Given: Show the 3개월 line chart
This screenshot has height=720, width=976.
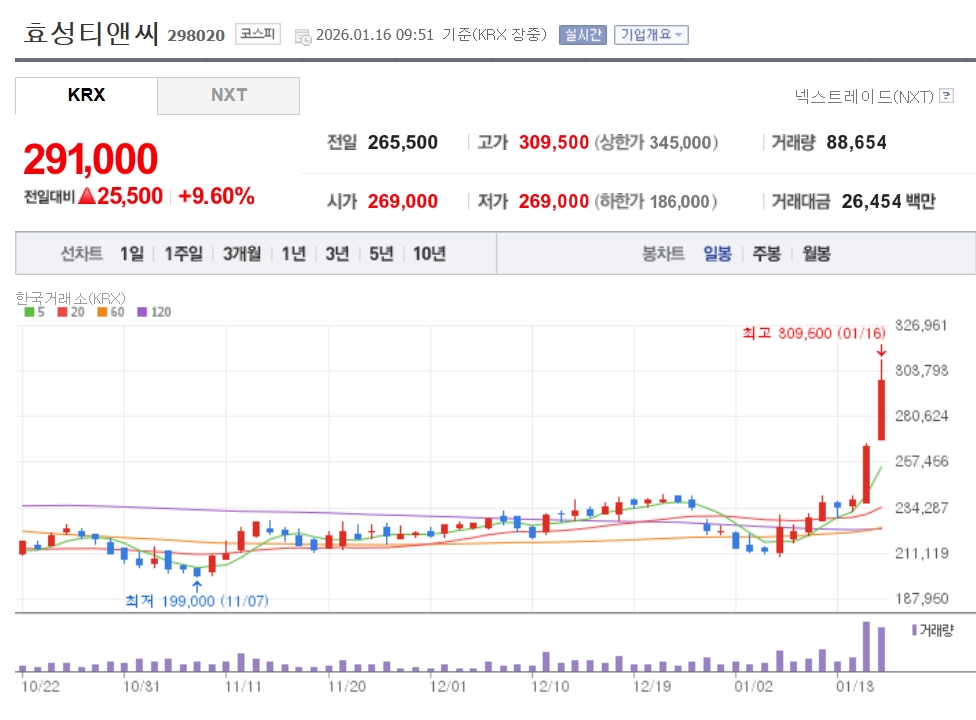Looking at the screenshot, I should (x=242, y=254).
